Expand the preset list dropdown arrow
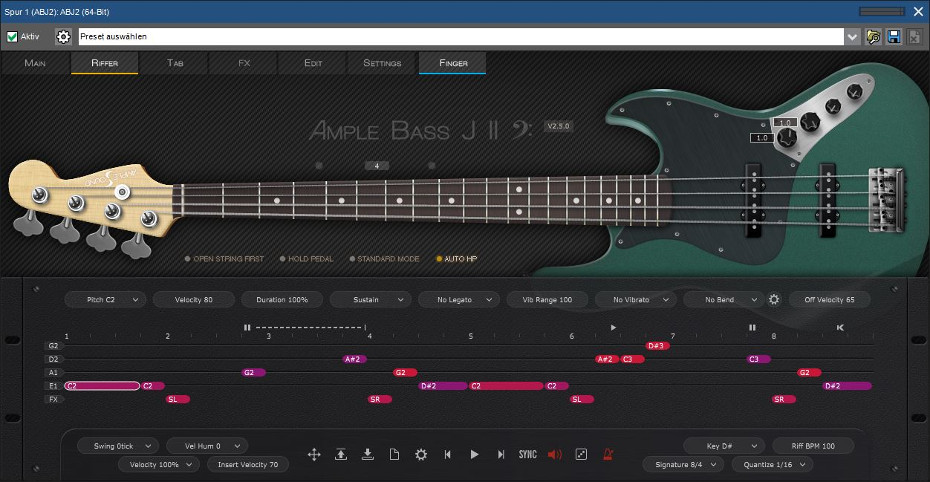The image size is (930, 482). point(852,37)
